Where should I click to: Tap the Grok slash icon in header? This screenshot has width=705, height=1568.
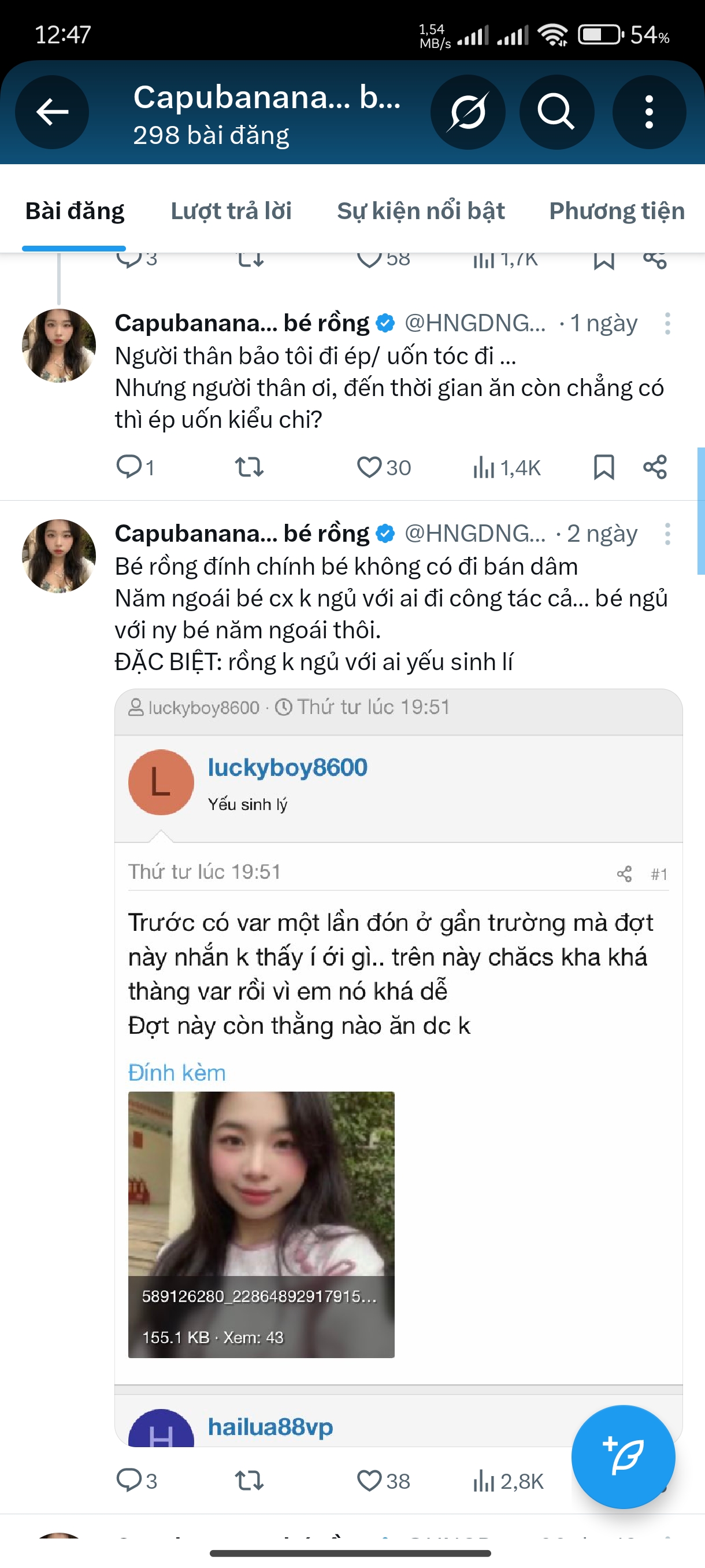[467, 112]
